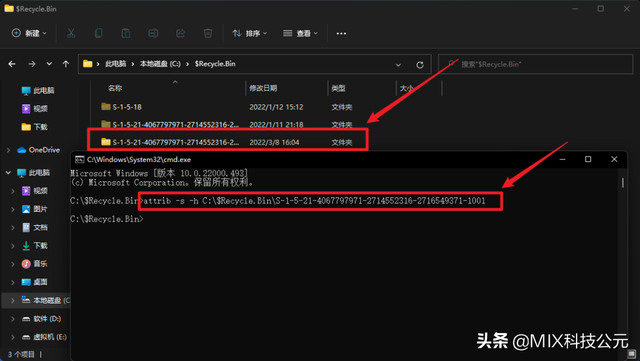Expand the 虚拟机 (E:) drive node

(13, 337)
